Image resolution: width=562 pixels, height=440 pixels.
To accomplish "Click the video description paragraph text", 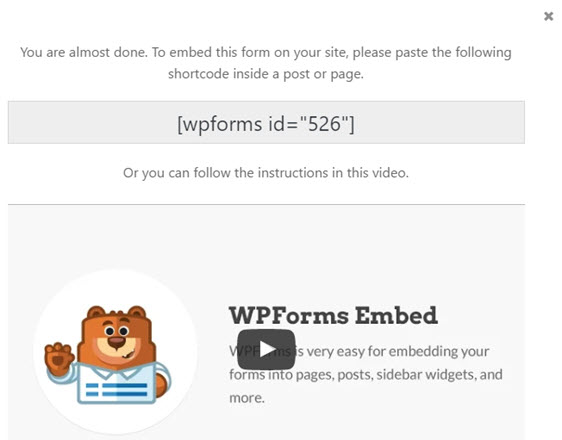I will coord(366,374).
